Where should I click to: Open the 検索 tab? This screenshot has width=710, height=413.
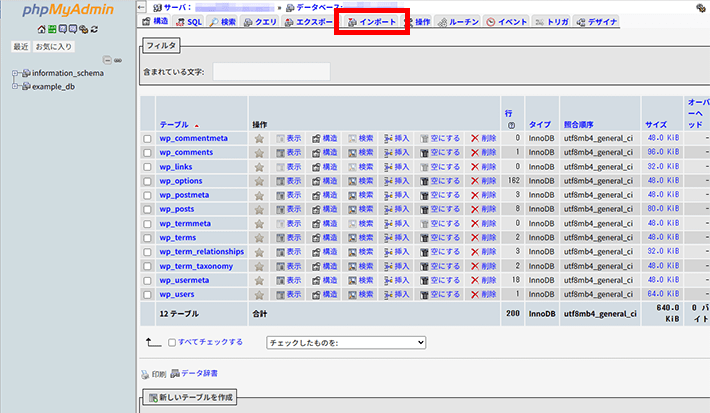[223, 22]
